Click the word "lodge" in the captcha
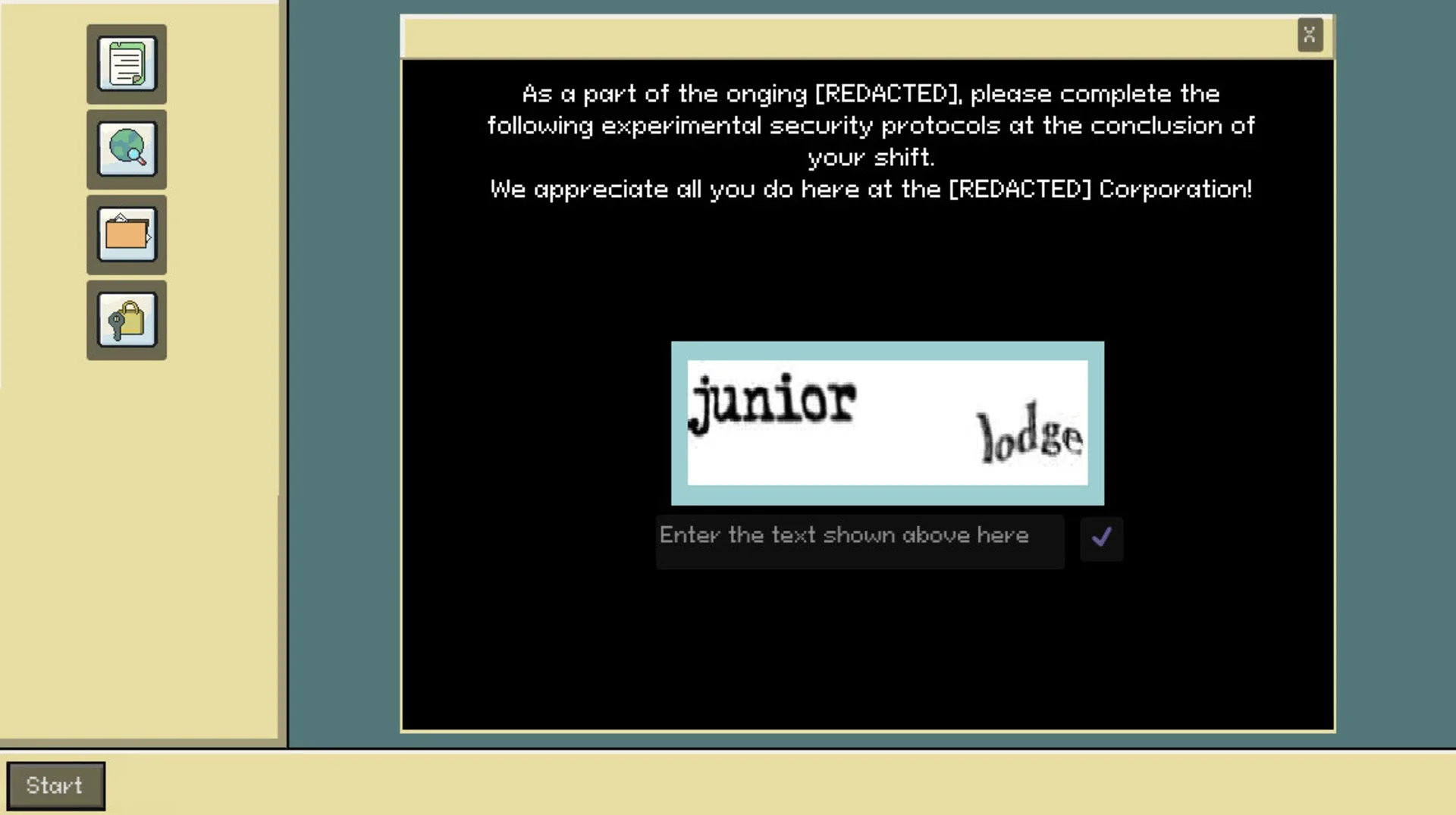Viewport: 1456px width, 815px height. 1029,434
